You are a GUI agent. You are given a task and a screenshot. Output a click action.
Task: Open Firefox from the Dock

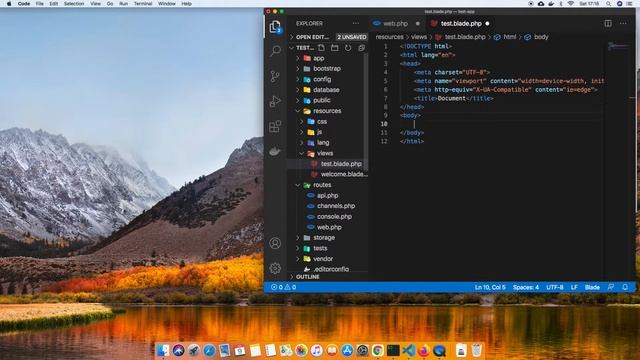coord(424,350)
